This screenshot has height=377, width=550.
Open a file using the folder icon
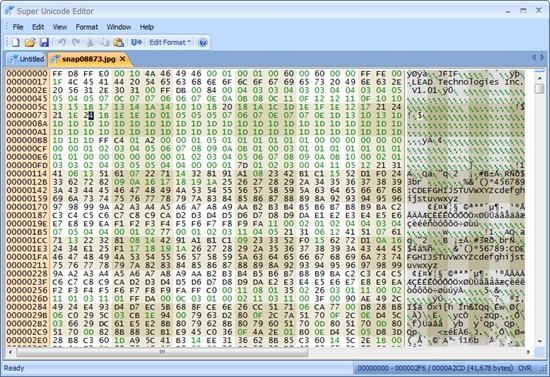[30, 42]
